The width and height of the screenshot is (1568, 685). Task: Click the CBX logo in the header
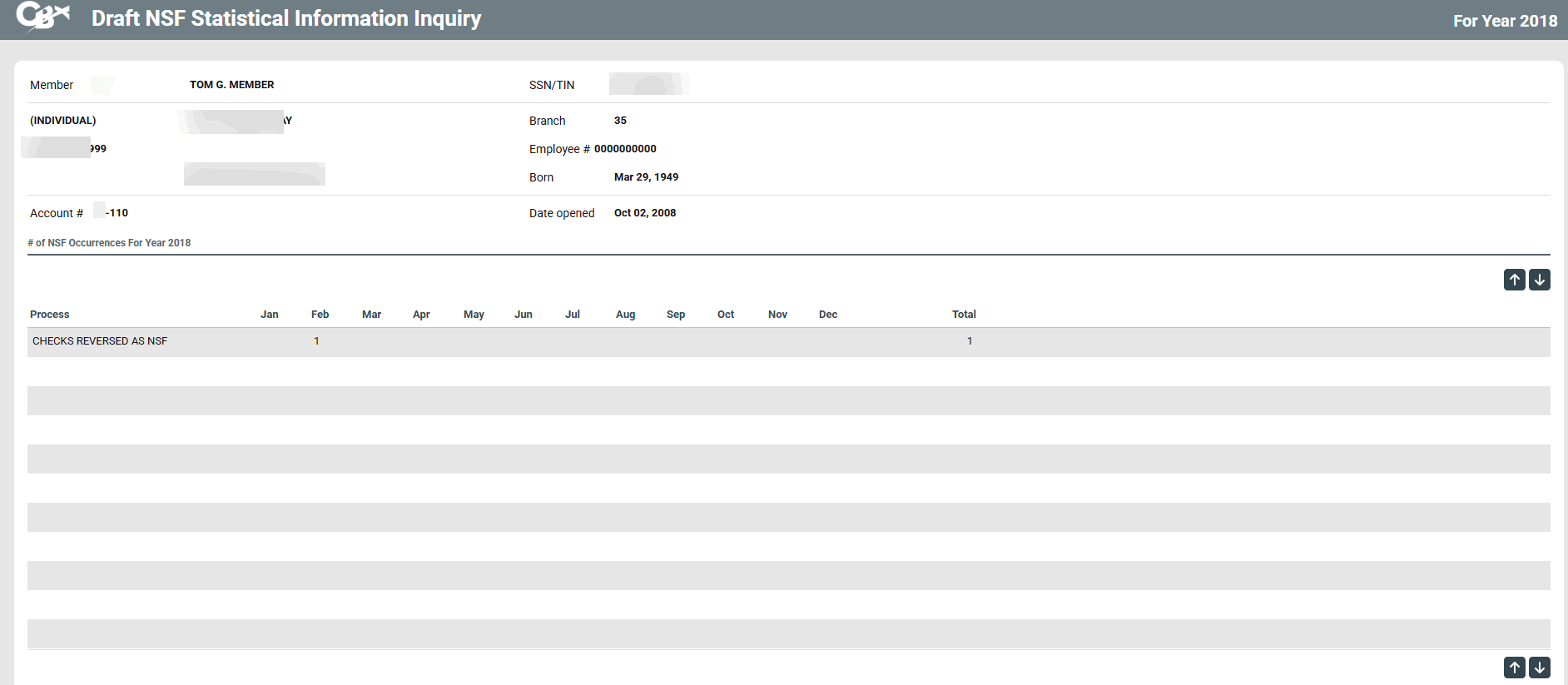pos(42,17)
